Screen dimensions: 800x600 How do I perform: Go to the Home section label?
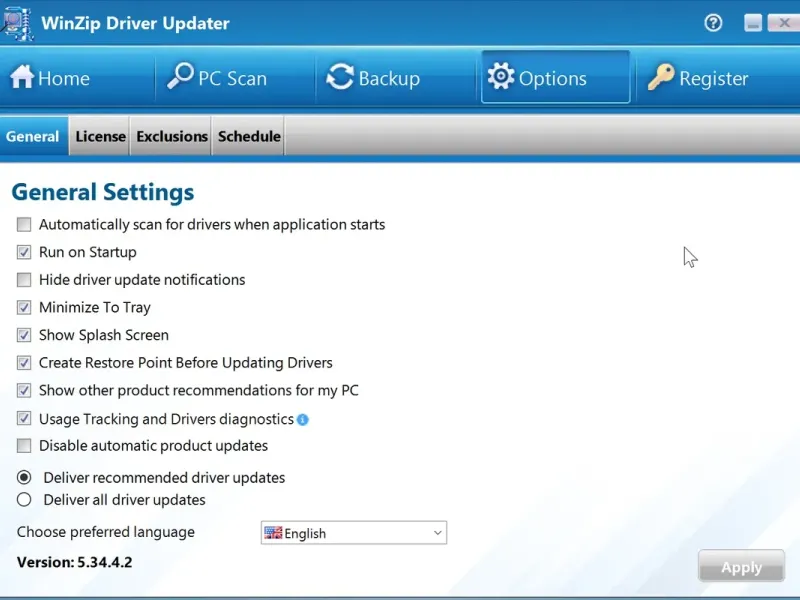click(x=64, y=78)
